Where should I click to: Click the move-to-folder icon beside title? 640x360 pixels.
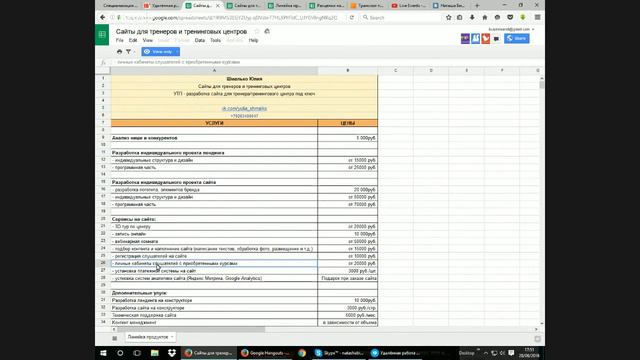coord(267,31)
